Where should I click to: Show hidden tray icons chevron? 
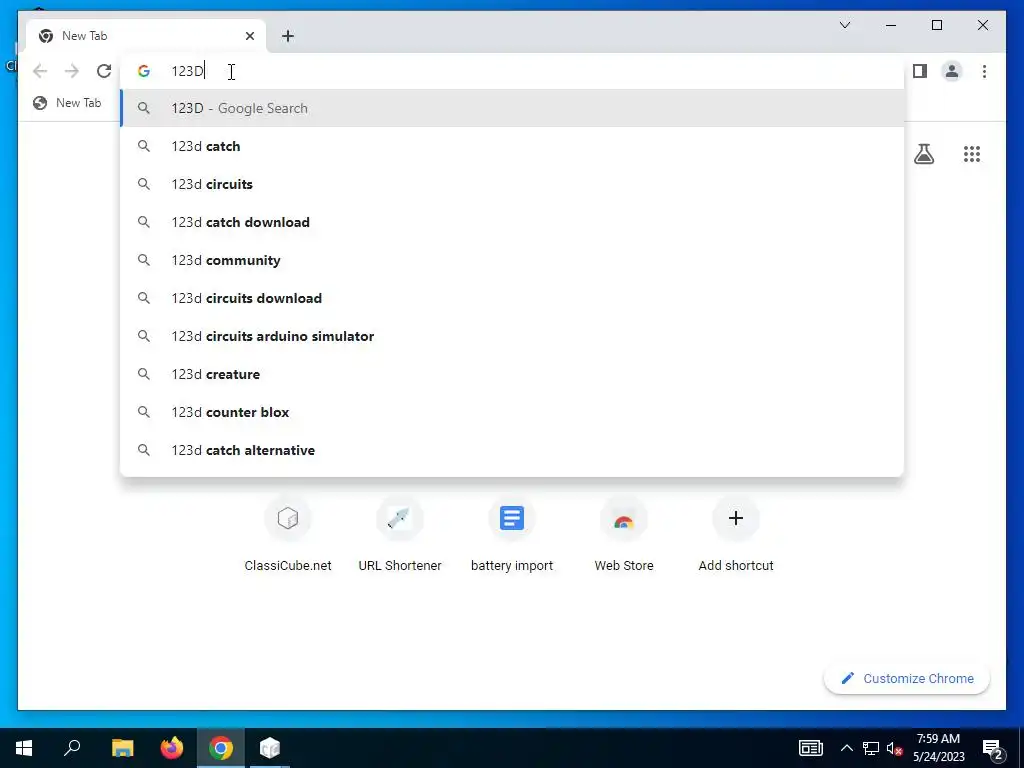(x=846, y=748)
